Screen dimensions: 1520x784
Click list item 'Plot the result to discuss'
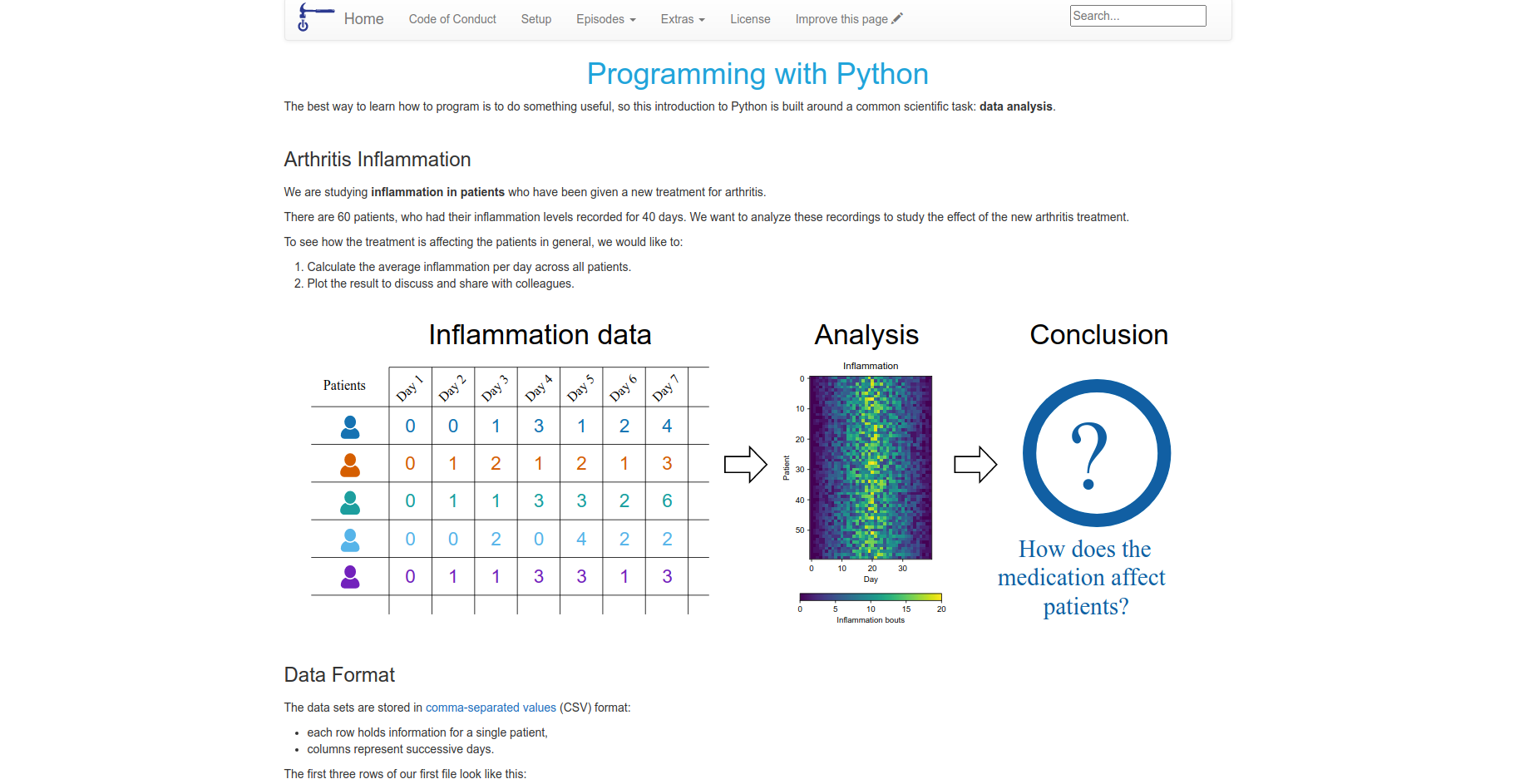(441, 284)
